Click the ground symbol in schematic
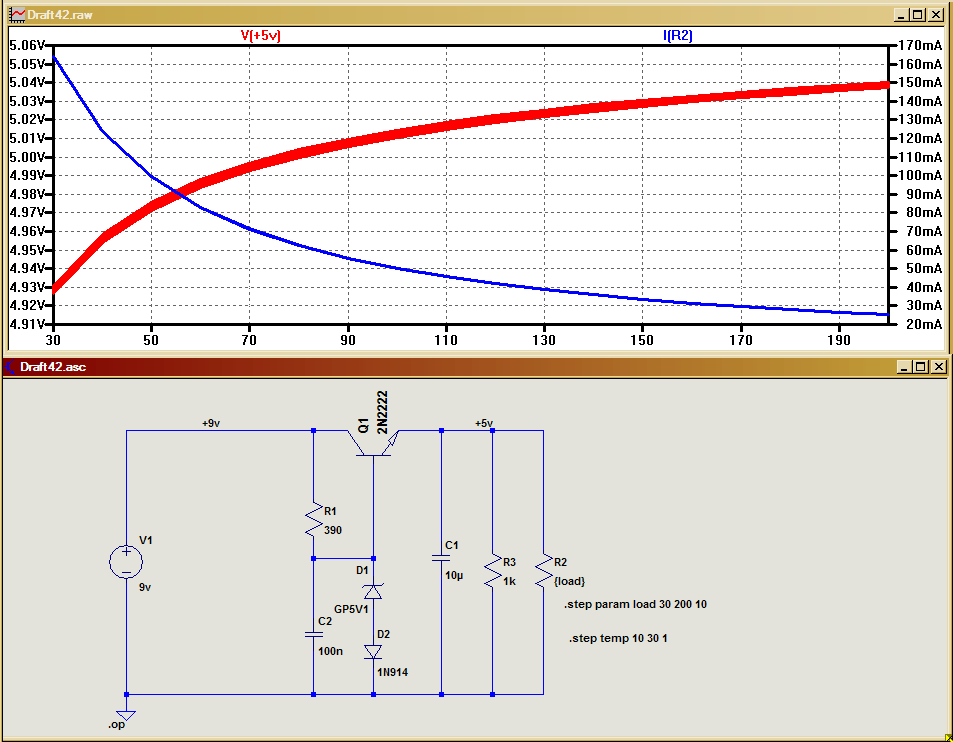 coord(126,715)
